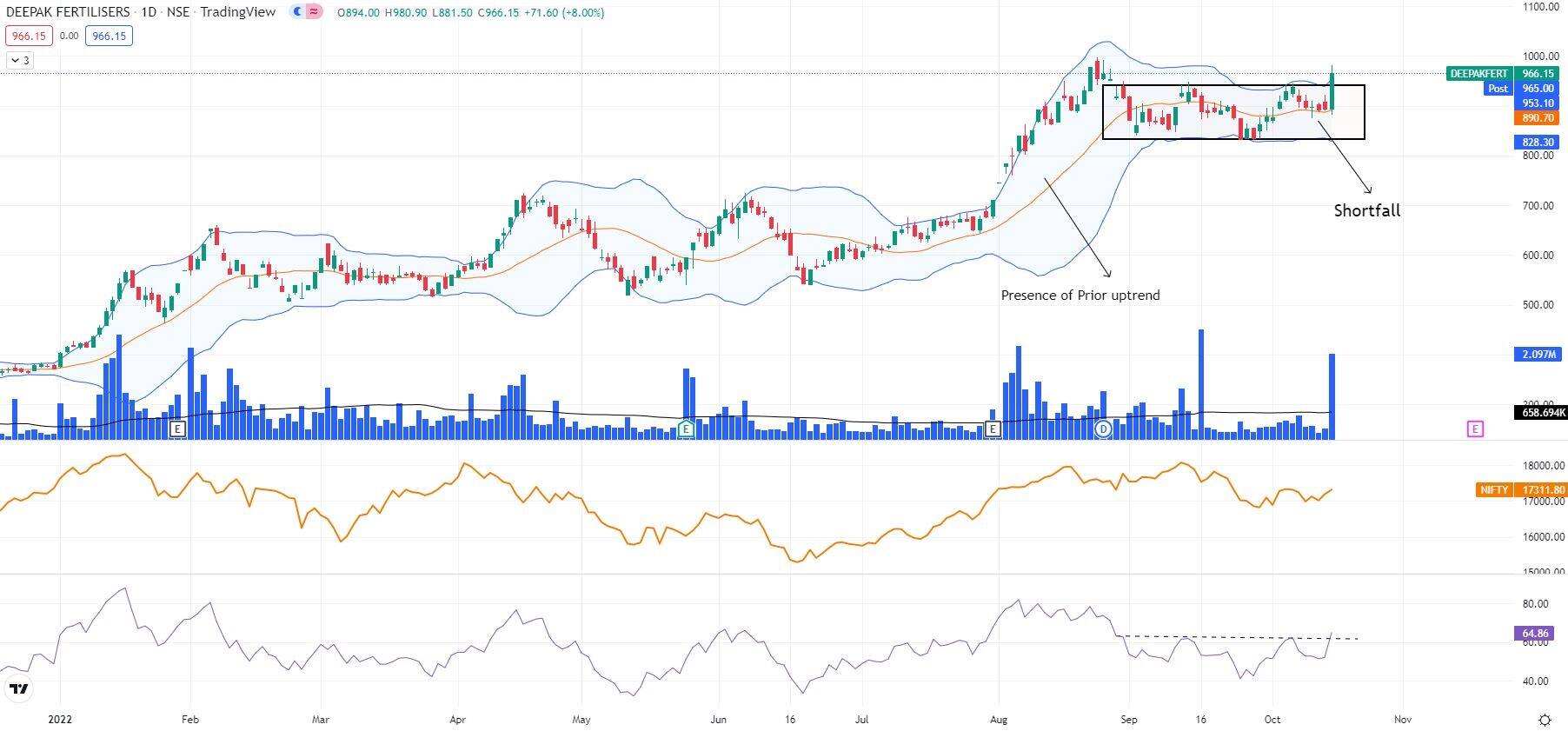This screenshot has height=731, width=1568.
Task: Click the 16000.00 NIFTY axis label
Action: click(1543, 537)
